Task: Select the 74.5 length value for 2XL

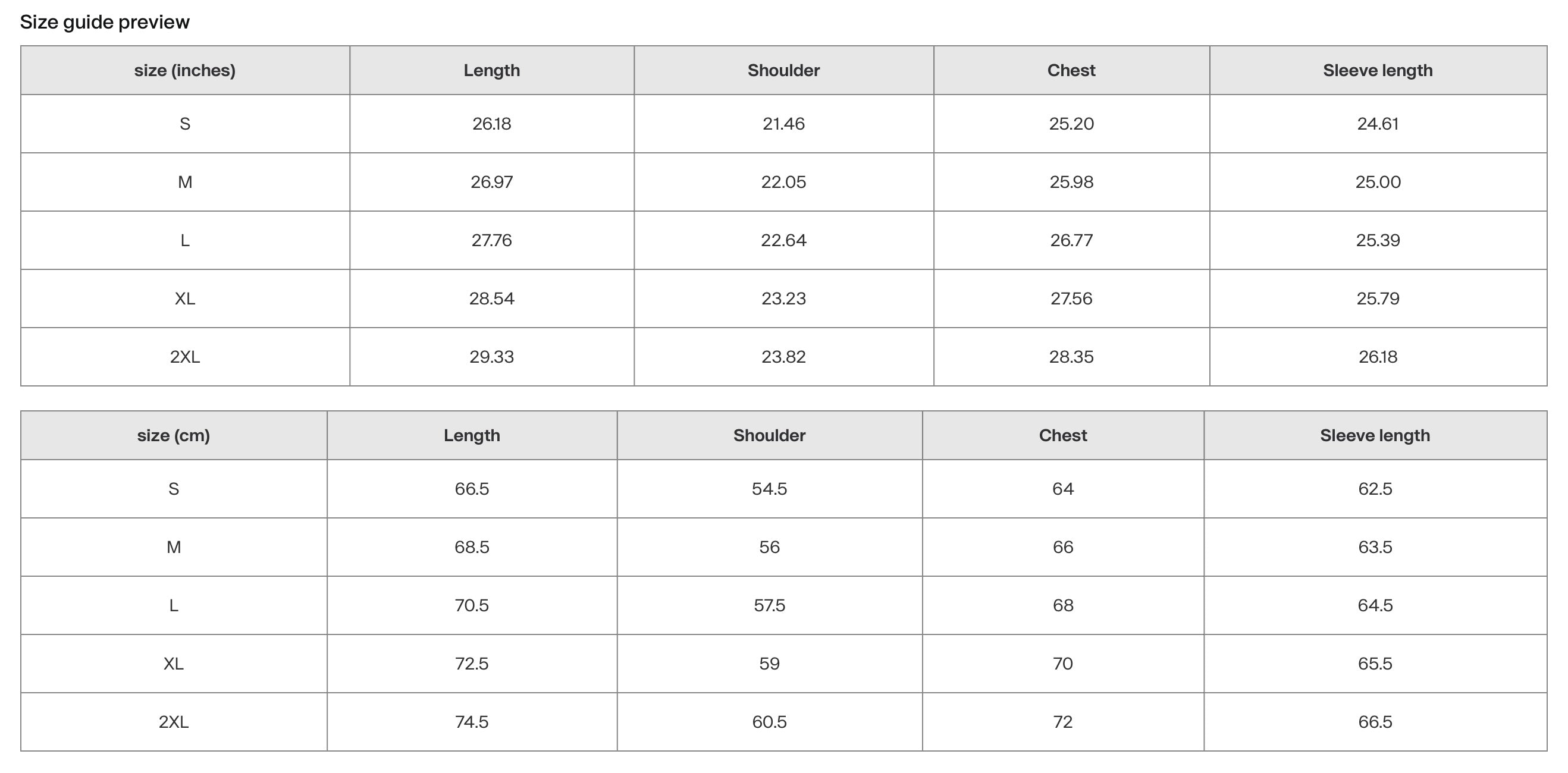Action: coord(471,722)
